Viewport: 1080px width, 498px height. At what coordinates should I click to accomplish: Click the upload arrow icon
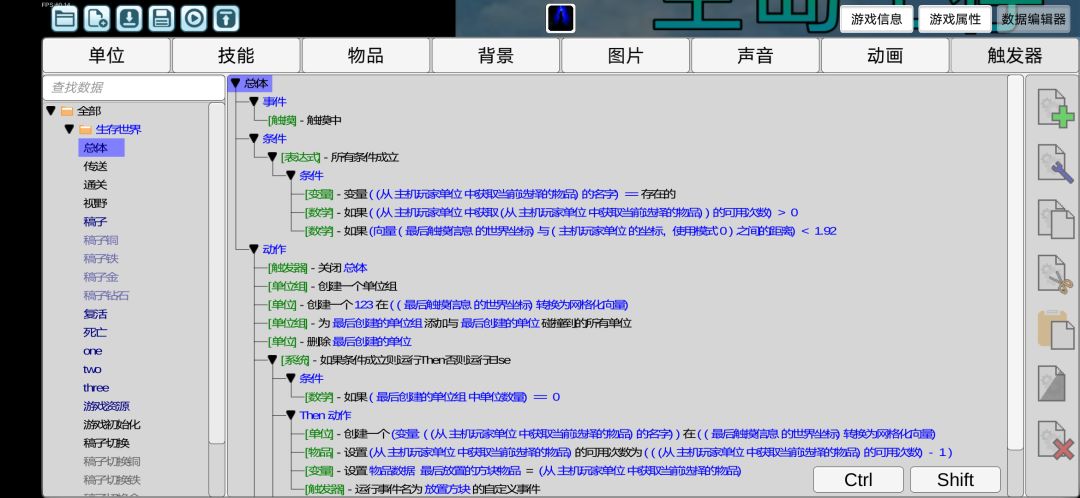click(x=227, y=19)
